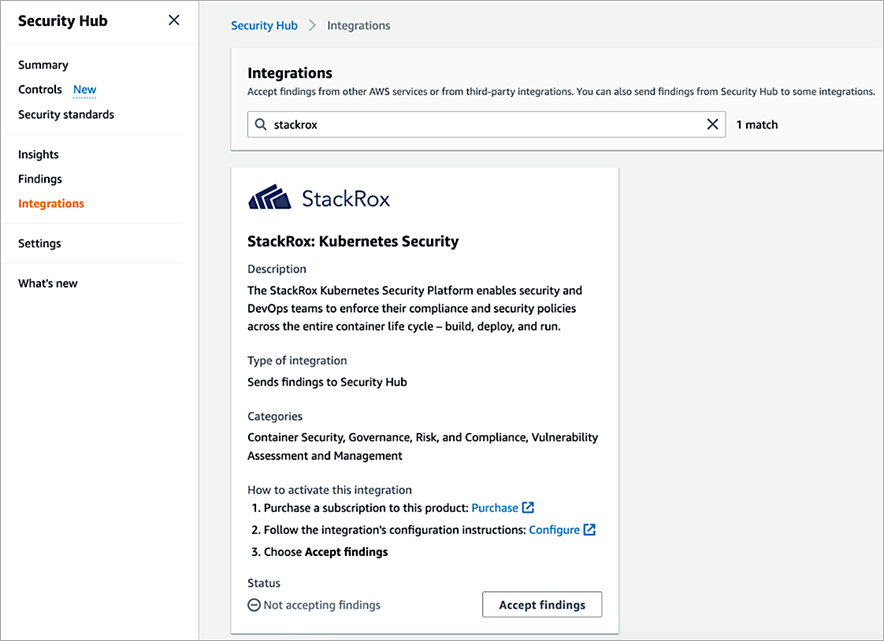Click Security Hub breadcrumb link

pyautogui.click(x=264, y=25)
